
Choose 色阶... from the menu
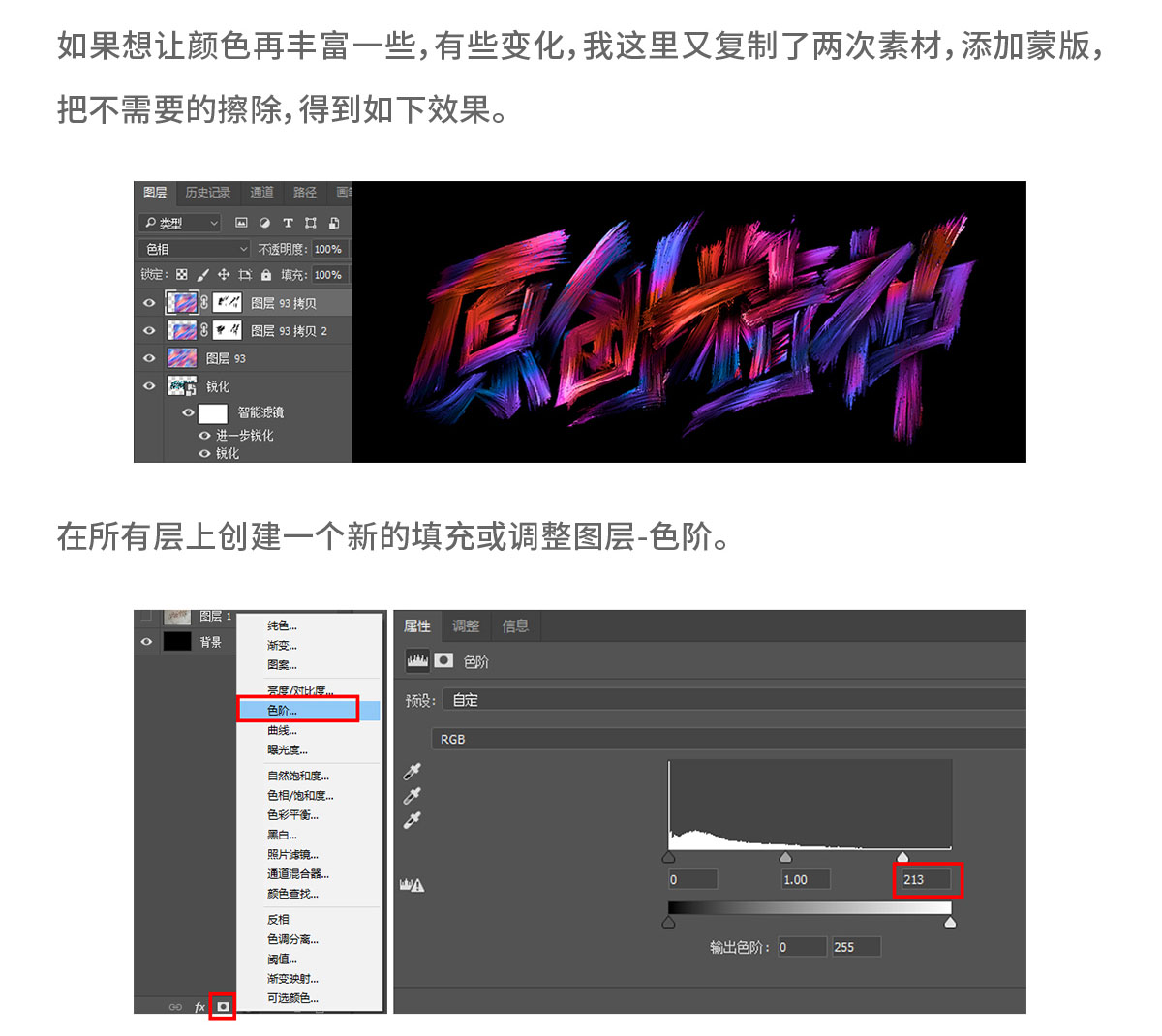click(x=310, y=710)
